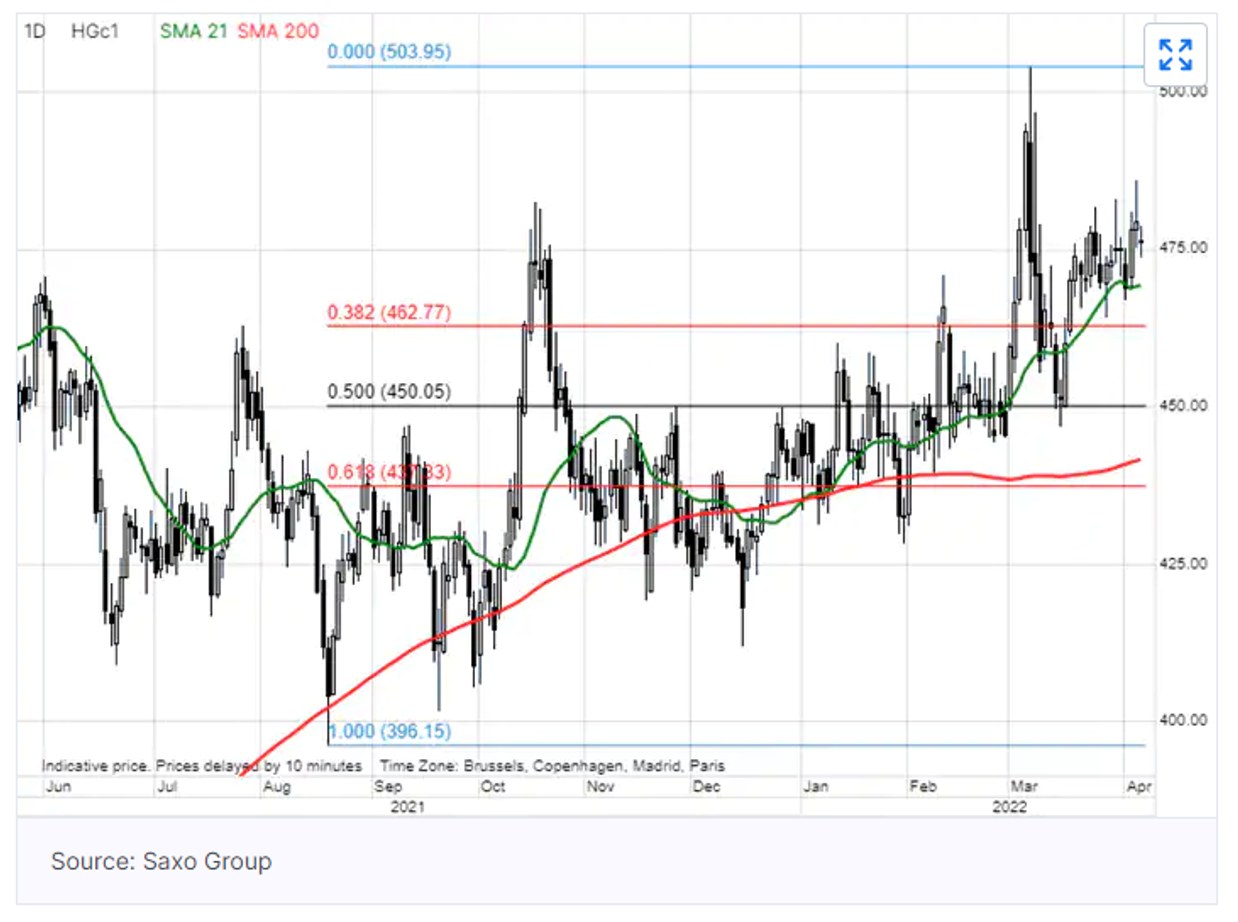The width and height of the screenshot is (1238, 922).
Task: Select the 0.382 (462.77) retracement label
Action: click(389, 313)
